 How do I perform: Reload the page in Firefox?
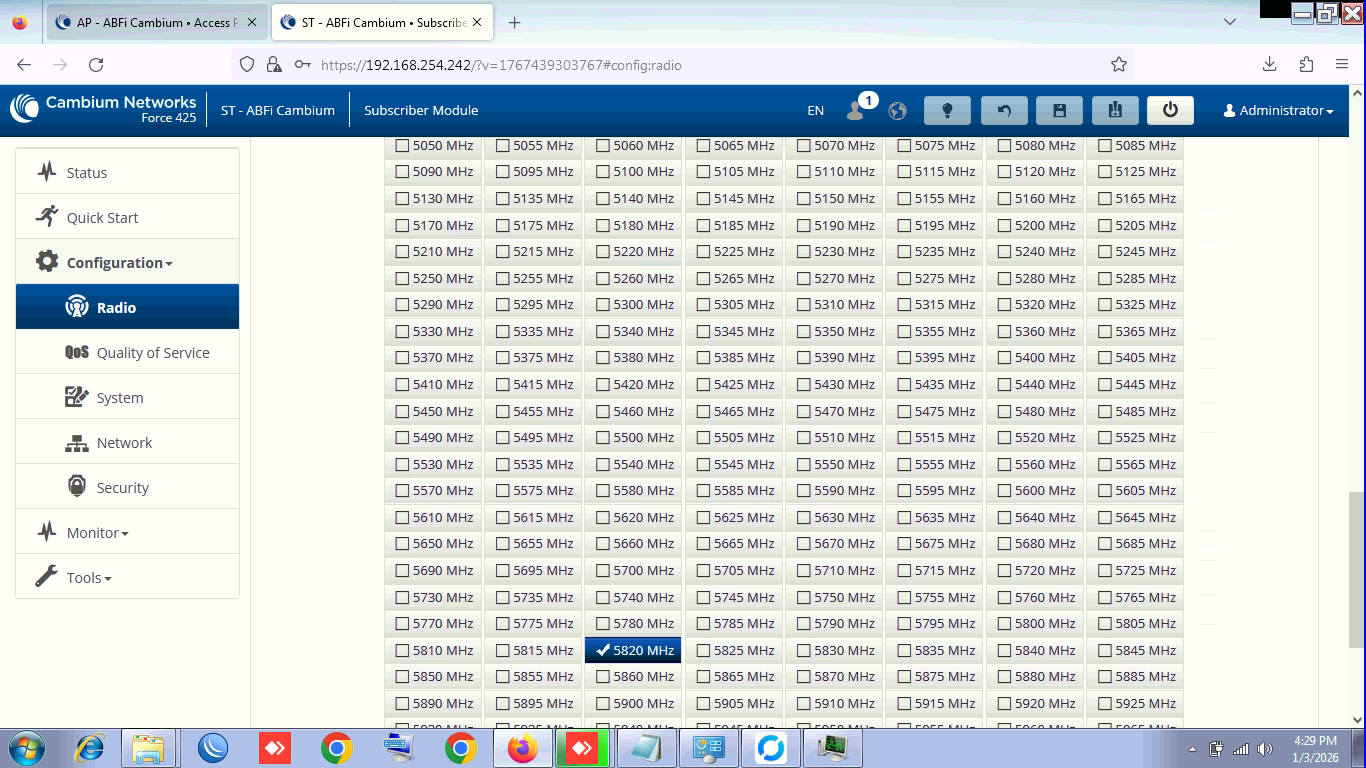[96, 64]
